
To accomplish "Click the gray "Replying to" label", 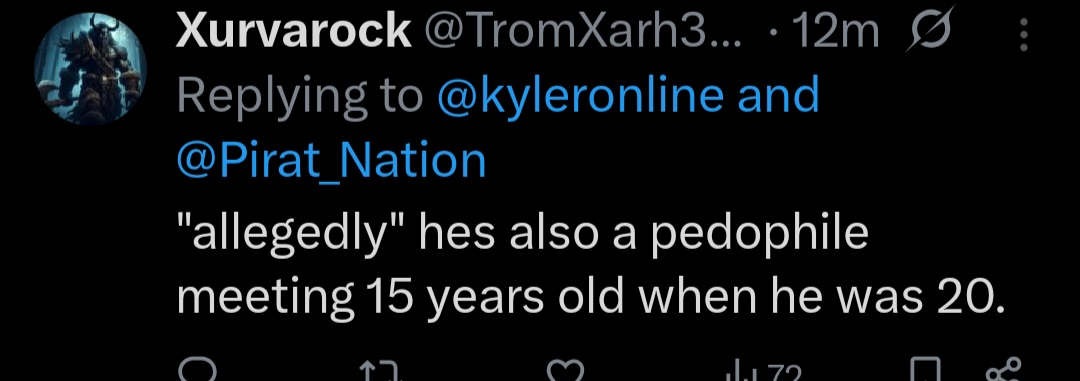I will click(300, 96).
